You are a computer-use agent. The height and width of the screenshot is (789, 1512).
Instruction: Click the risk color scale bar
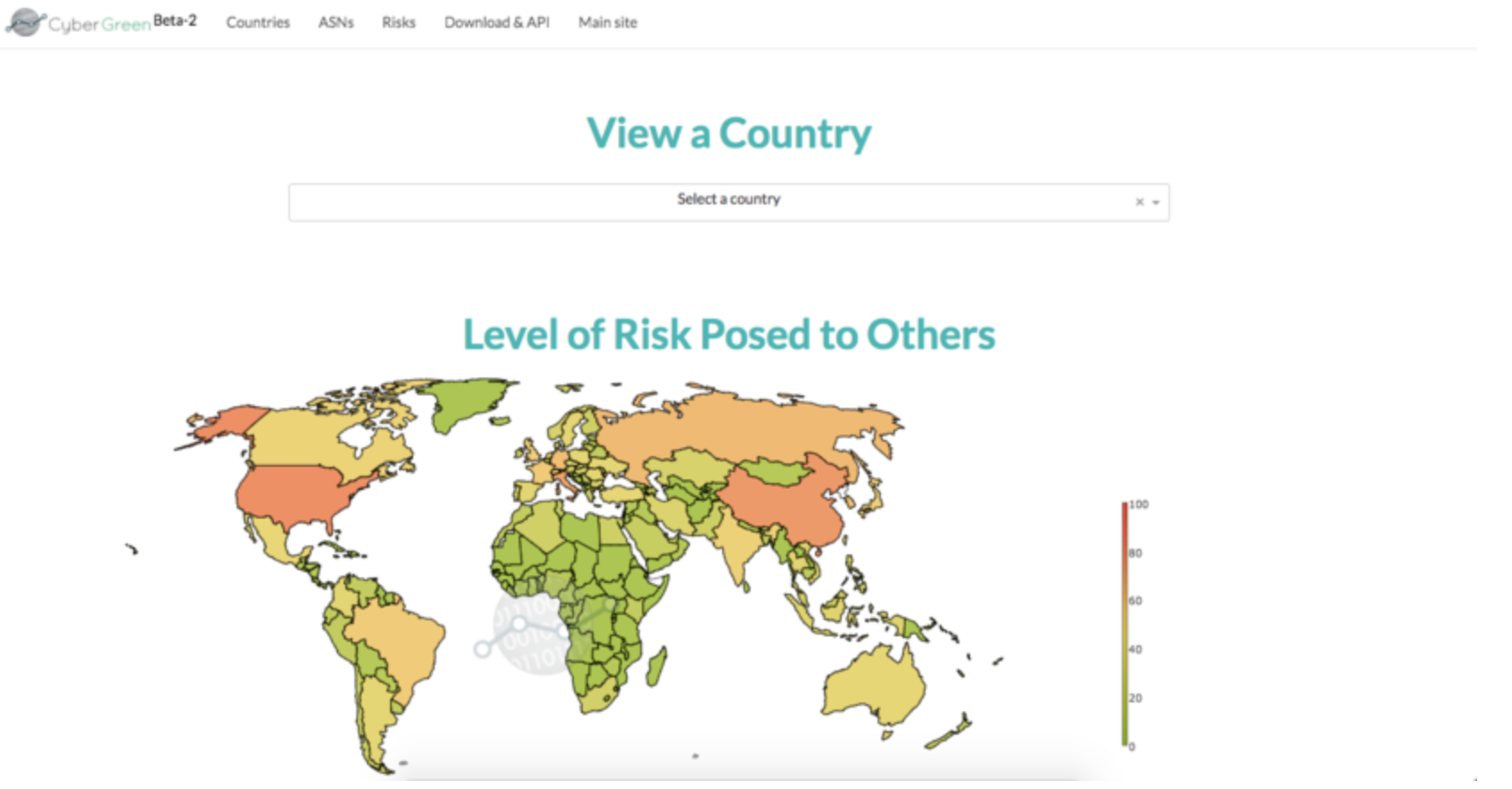click(1125, 625)
